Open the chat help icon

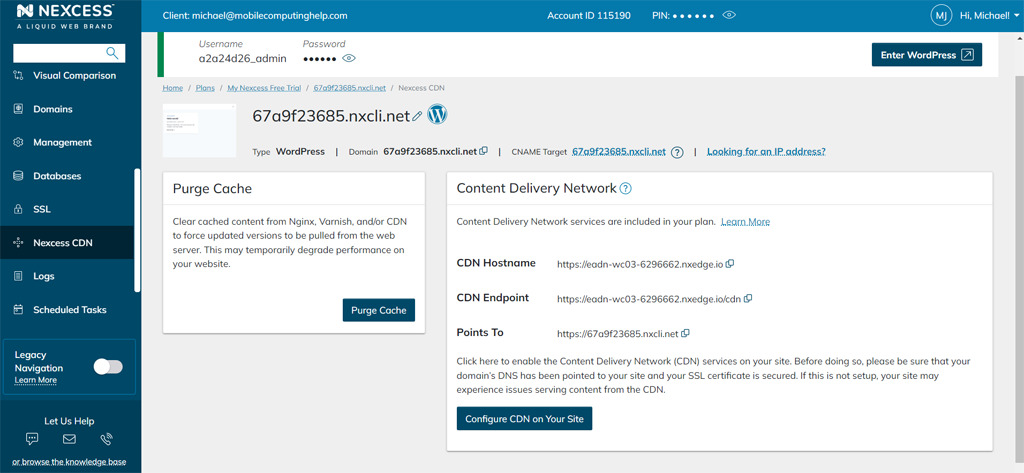(32, 439)
